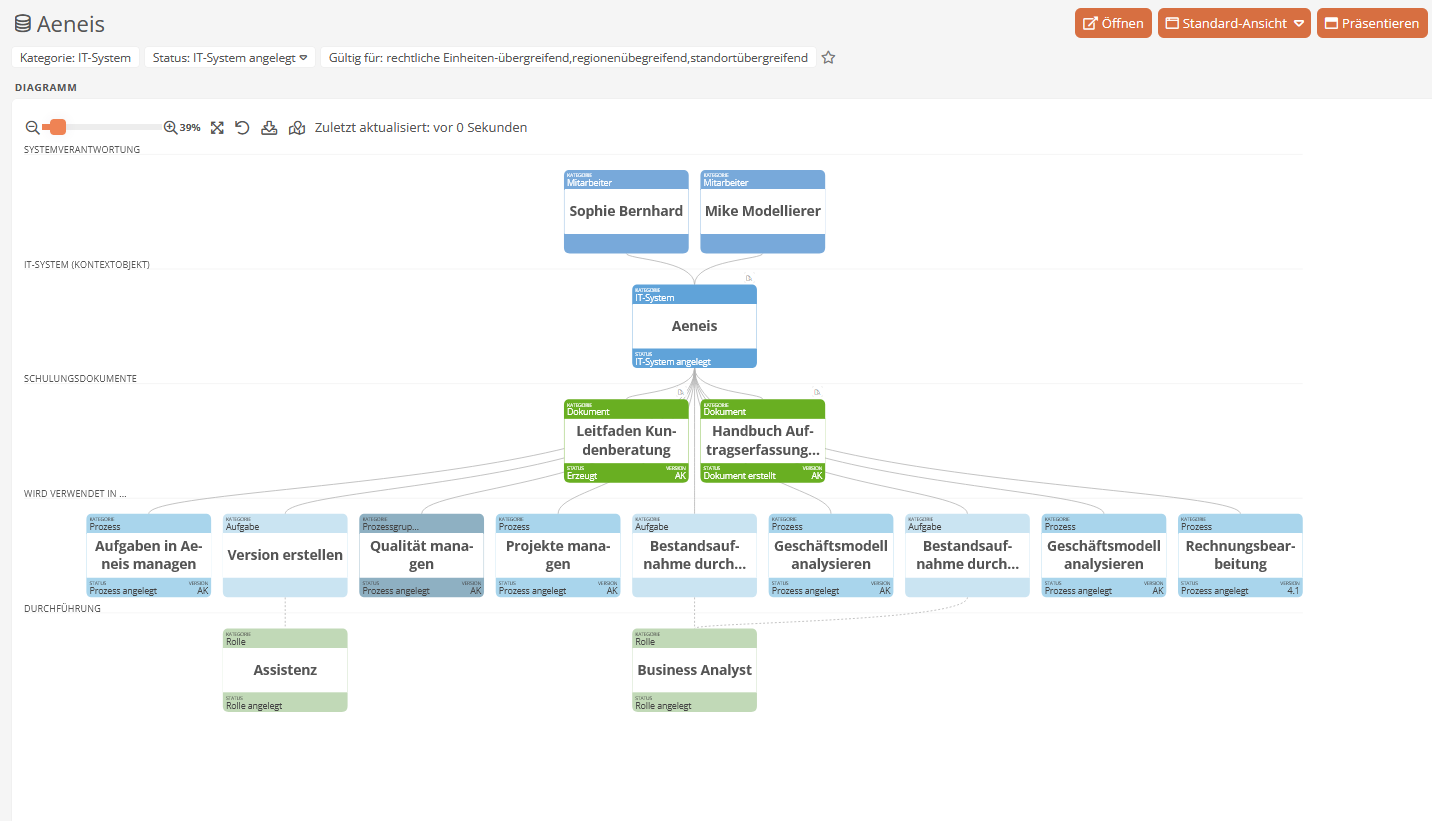Select the Projekte managen process node
This screenshot has width=1432, height=821.
click(x=558, y=555)
